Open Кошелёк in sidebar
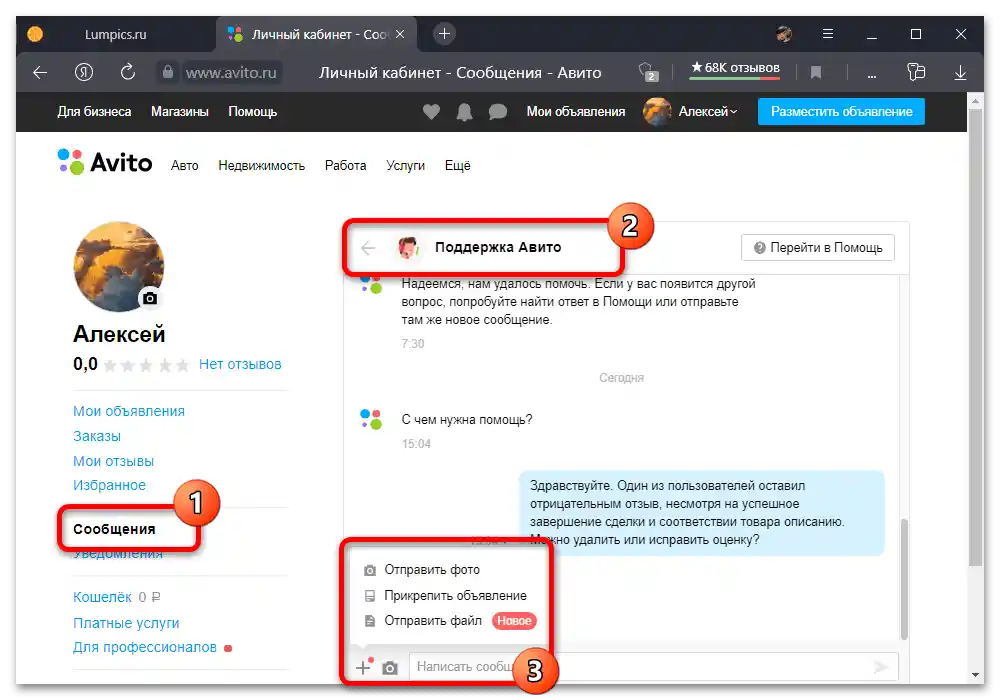The width and height of the screenshot is (1000, 700). point(102,597)
